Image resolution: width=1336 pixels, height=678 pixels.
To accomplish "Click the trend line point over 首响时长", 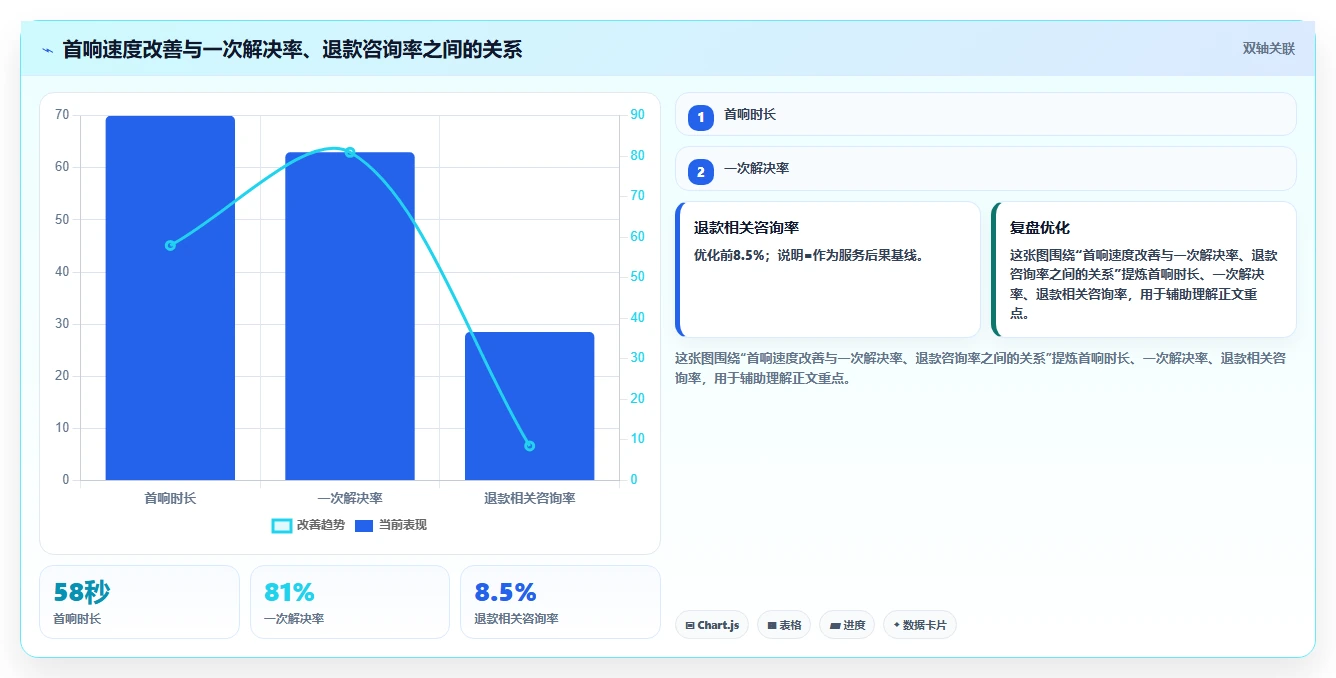I will [x=170, y=245].
